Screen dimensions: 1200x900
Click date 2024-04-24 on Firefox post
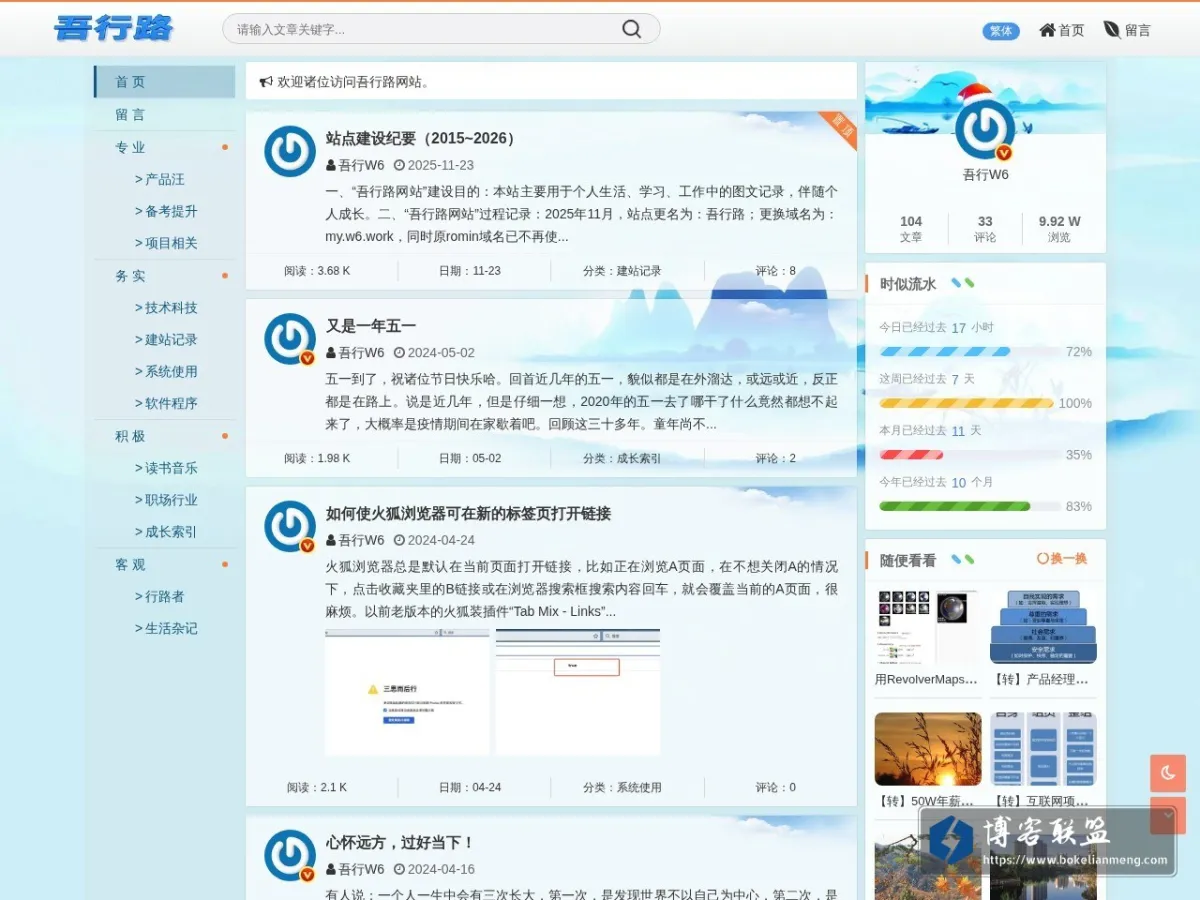(441, 540)
